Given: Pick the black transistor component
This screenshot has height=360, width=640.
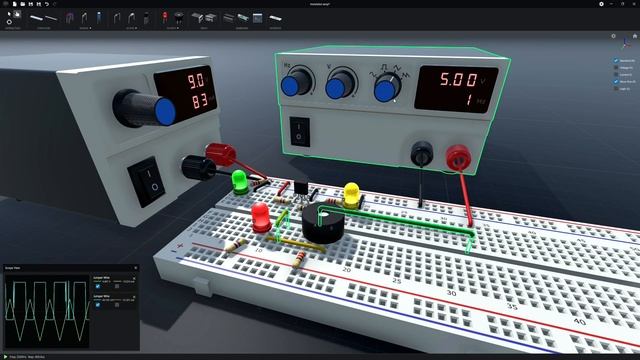Looking at the screenshot, I should tap(147, 18).
